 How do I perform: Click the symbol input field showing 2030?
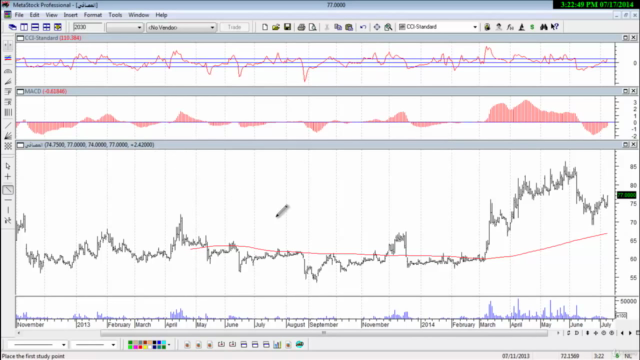(x=87, y=27)
